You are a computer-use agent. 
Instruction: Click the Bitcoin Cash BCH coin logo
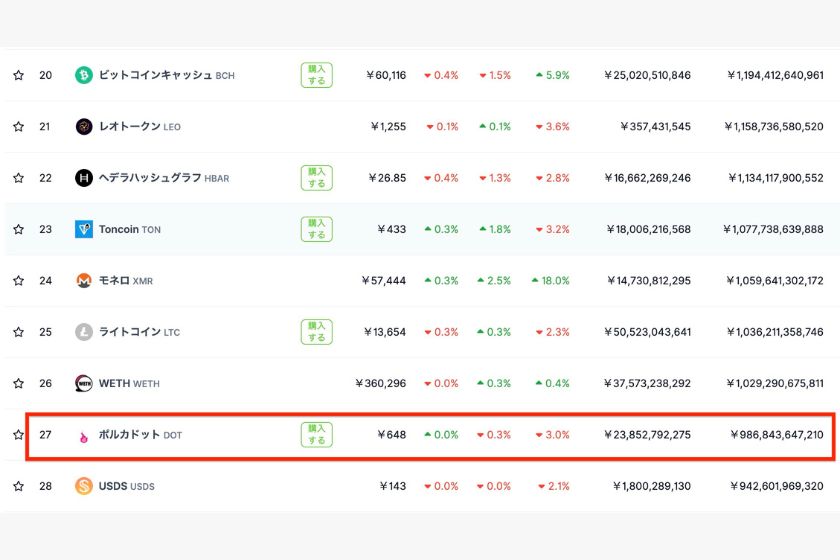(84, 75)
